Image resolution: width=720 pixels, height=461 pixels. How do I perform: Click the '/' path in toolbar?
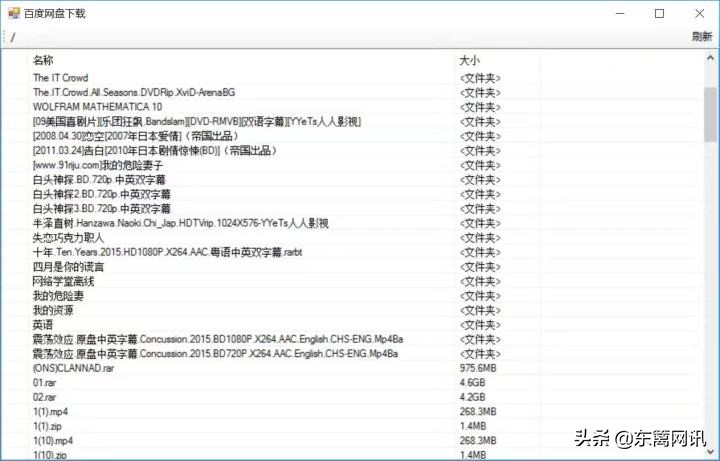coord(13,37)
